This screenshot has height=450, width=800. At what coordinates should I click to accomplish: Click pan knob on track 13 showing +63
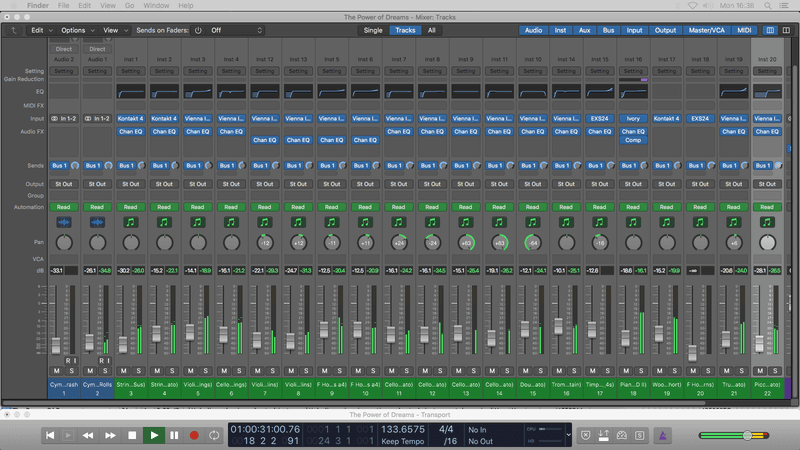(465, 243)
